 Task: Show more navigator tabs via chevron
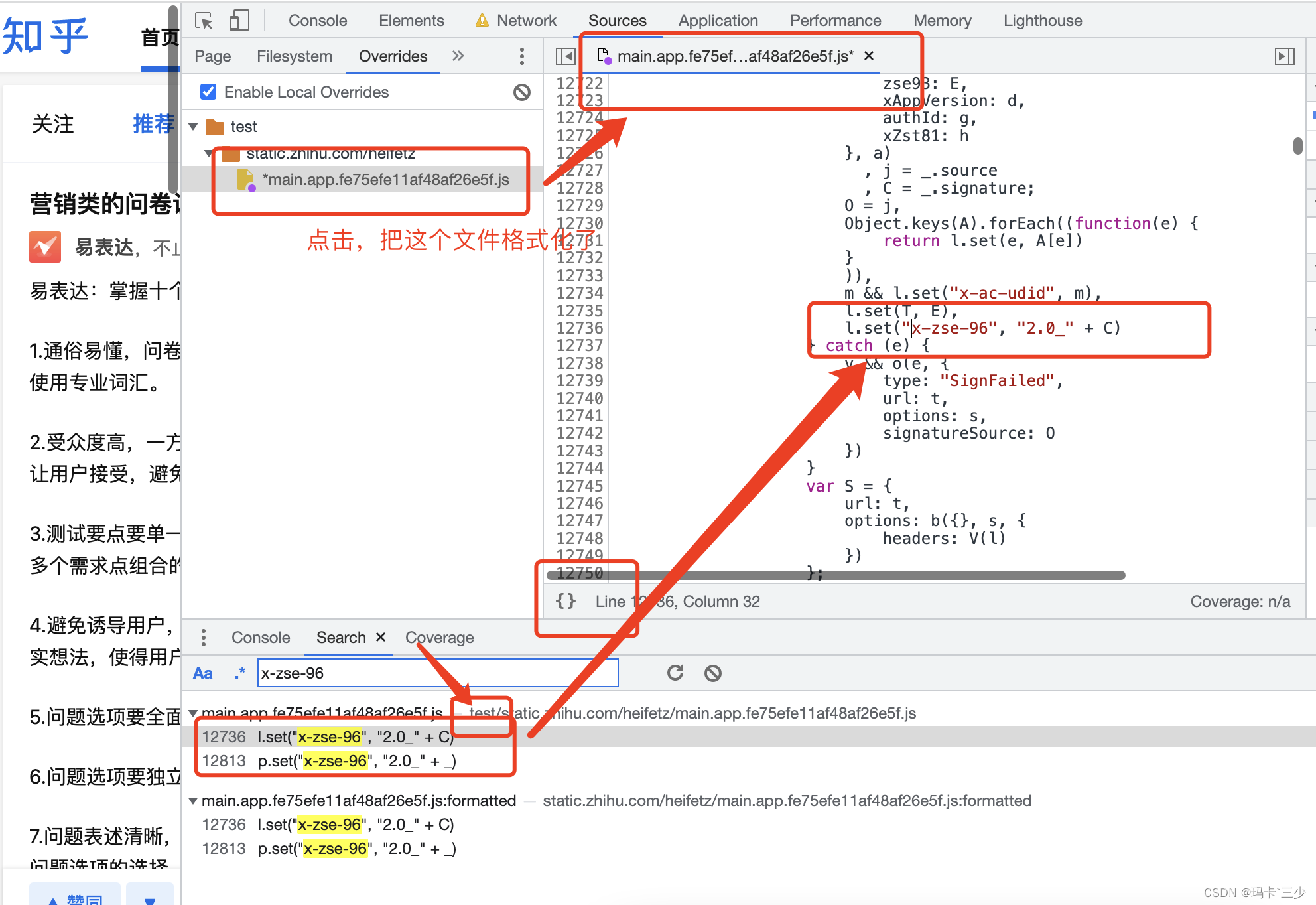click(x=458, y=56)
